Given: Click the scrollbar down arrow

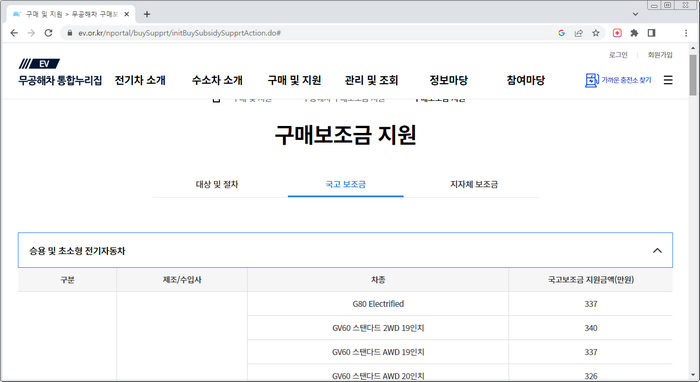Looking at the screenshot, I should [693, 375].
